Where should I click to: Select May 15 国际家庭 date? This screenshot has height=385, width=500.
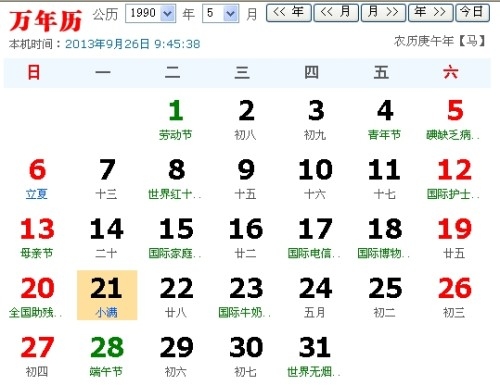(x=176, y=238)
